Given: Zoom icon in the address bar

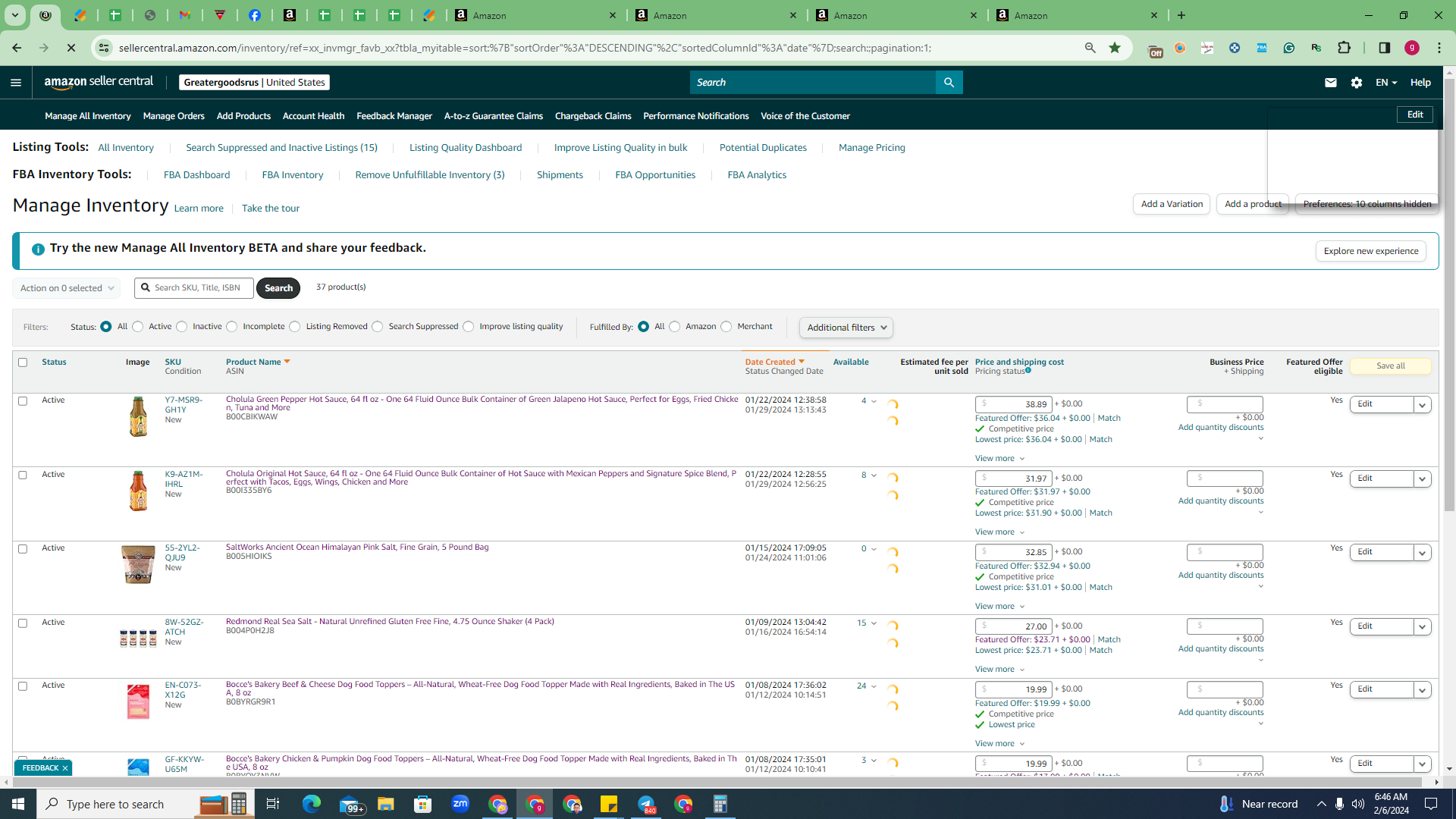Looking at the screenshot, I should point(1090,48).
